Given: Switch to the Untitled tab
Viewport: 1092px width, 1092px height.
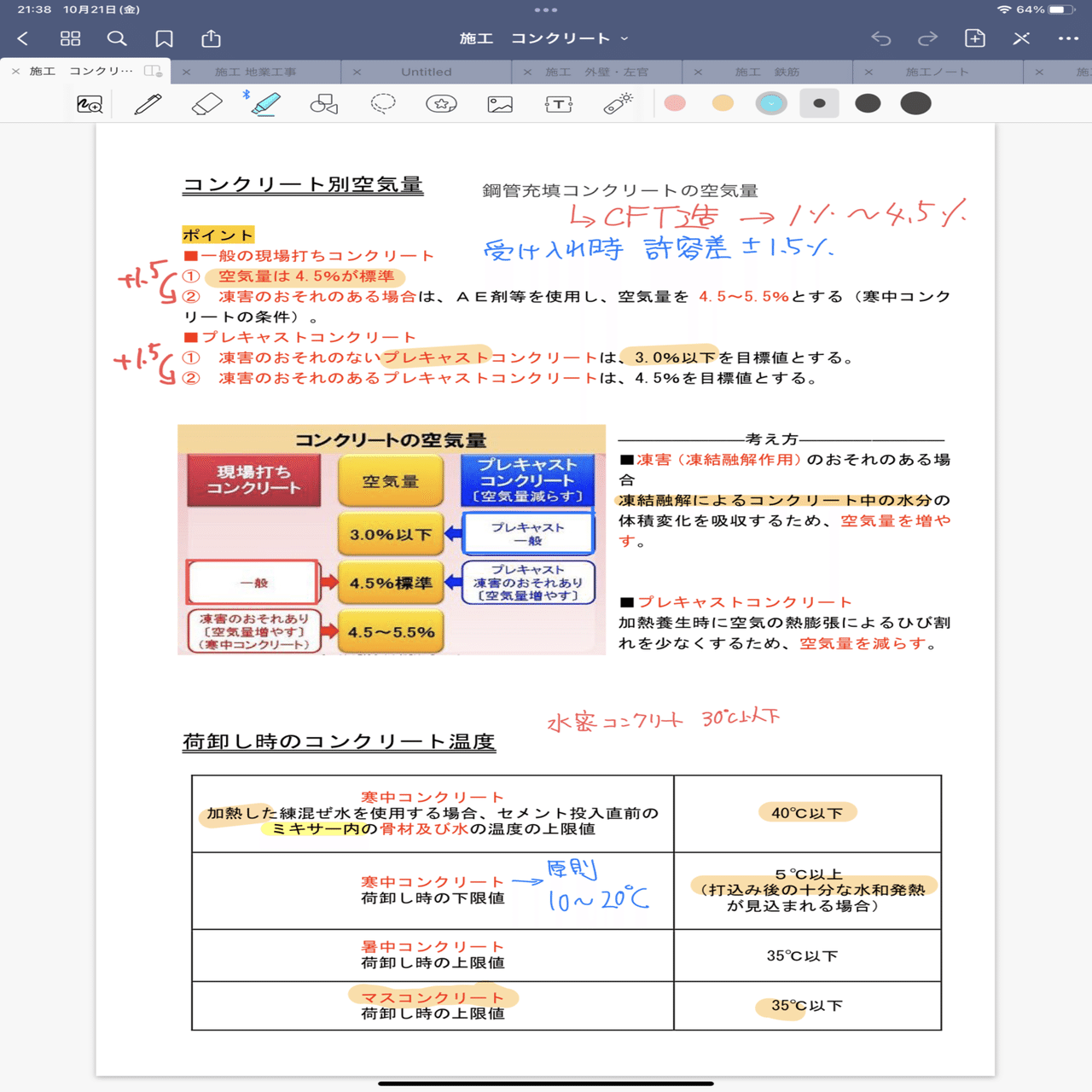Looking at the screenshot, I should coord(425,72).
